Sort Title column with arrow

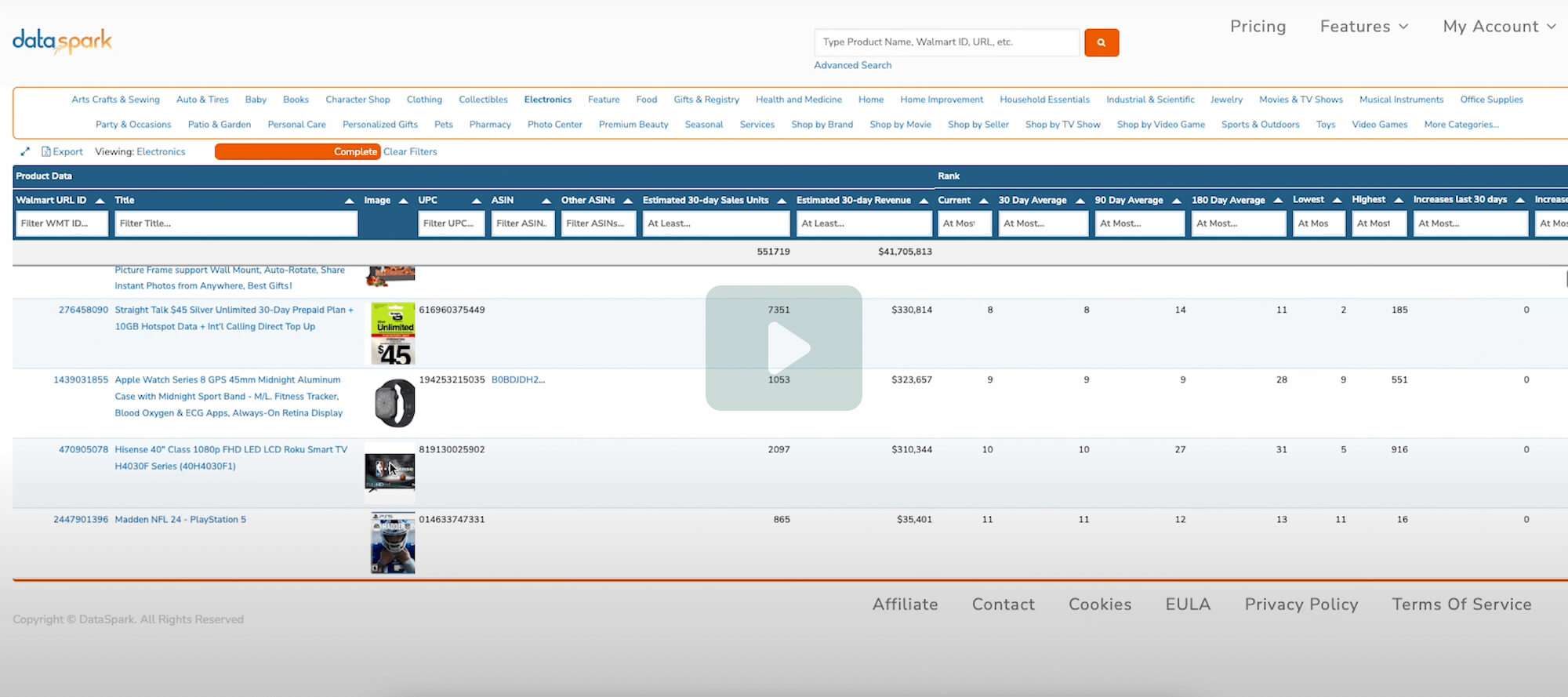[x=349, y=201]
